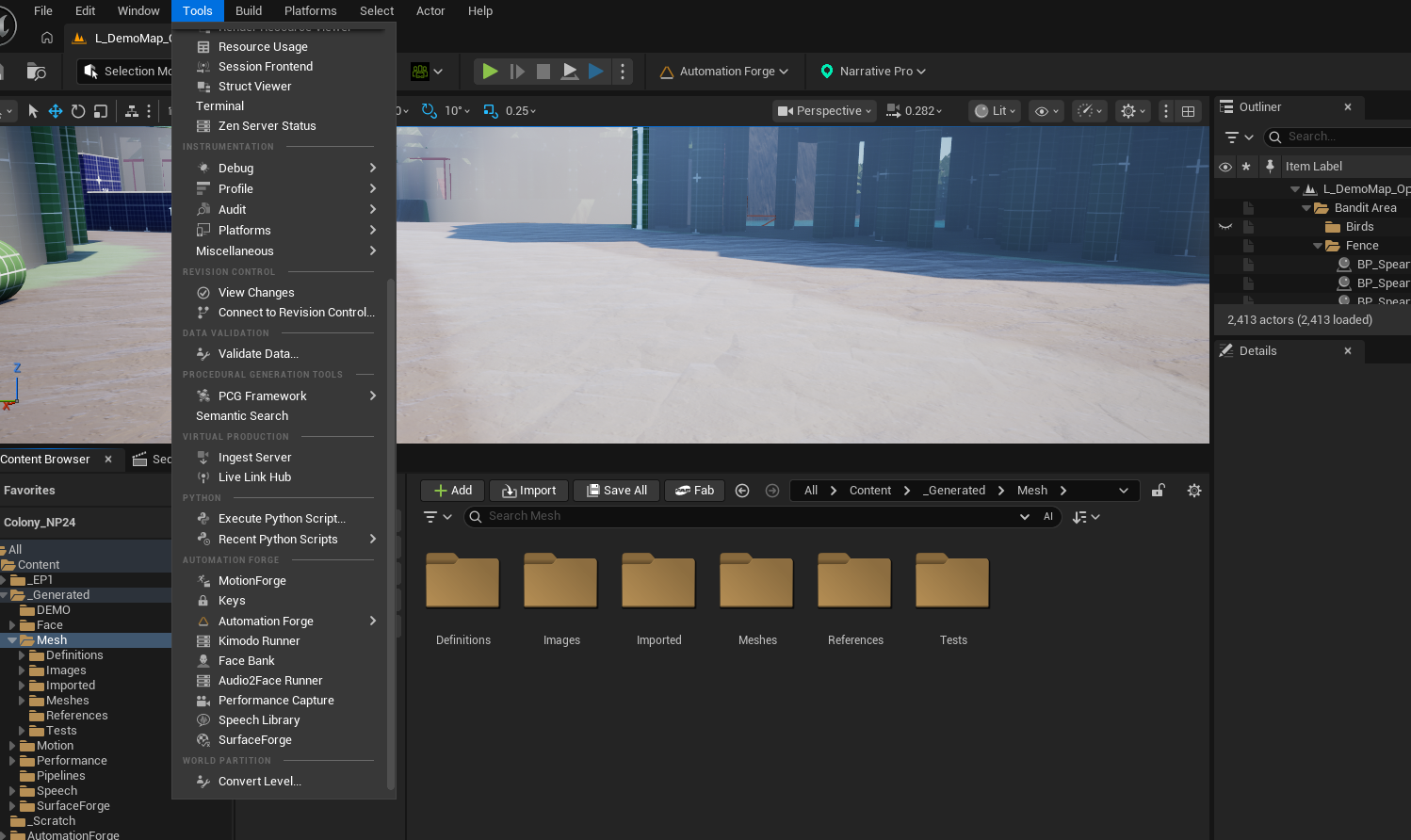
Task: Select the Translate move tool
Action: [56, 110]
